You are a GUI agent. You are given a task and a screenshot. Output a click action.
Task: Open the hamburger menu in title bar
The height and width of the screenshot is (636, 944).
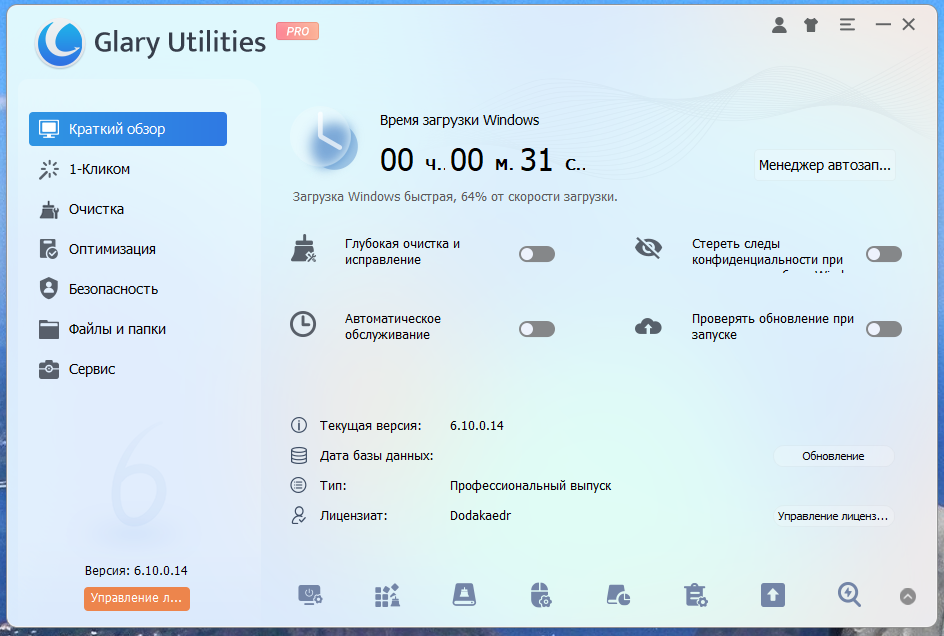tap(847, 25)
